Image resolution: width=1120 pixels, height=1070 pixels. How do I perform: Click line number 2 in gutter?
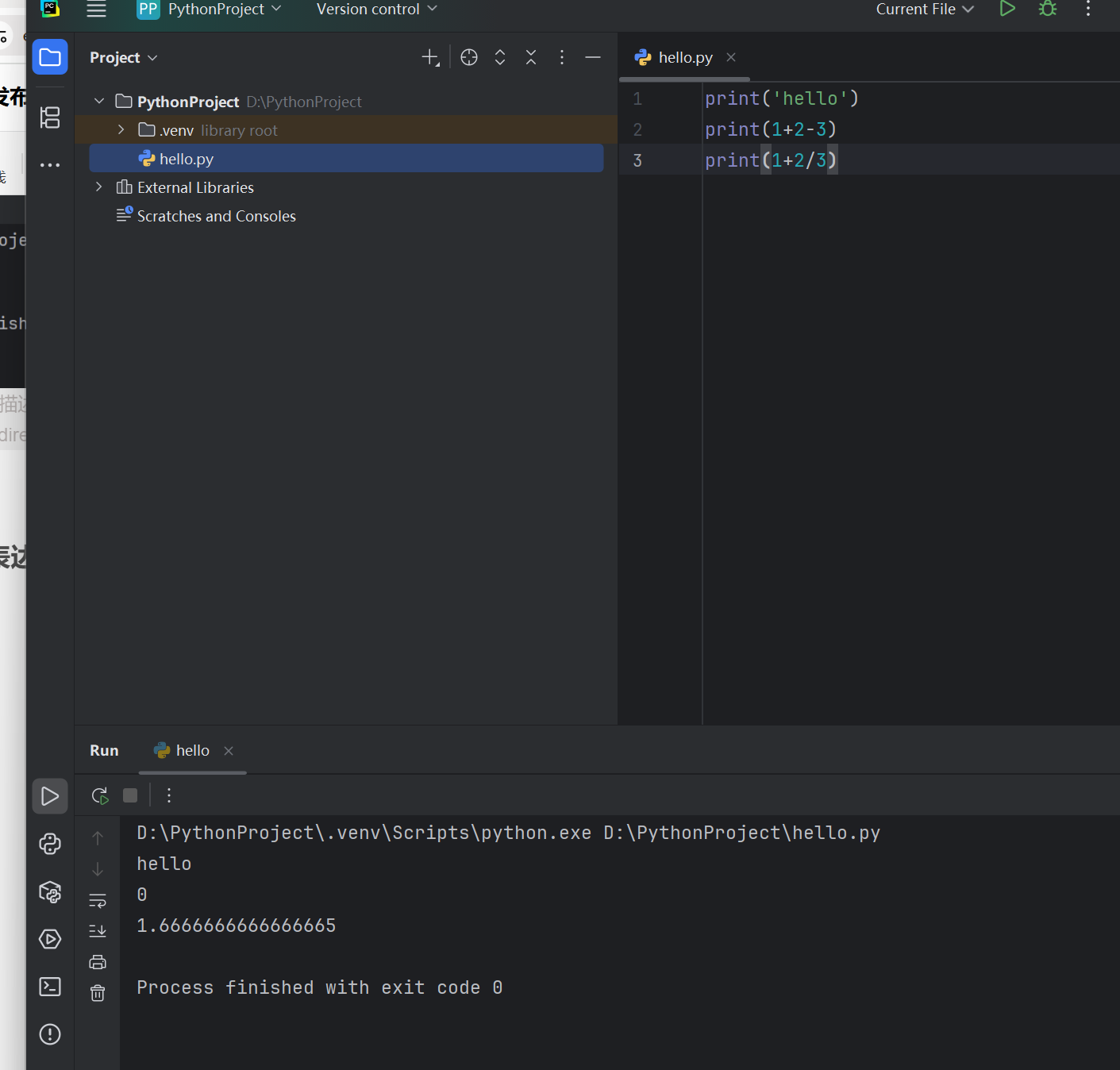click(x=637, y=129)
